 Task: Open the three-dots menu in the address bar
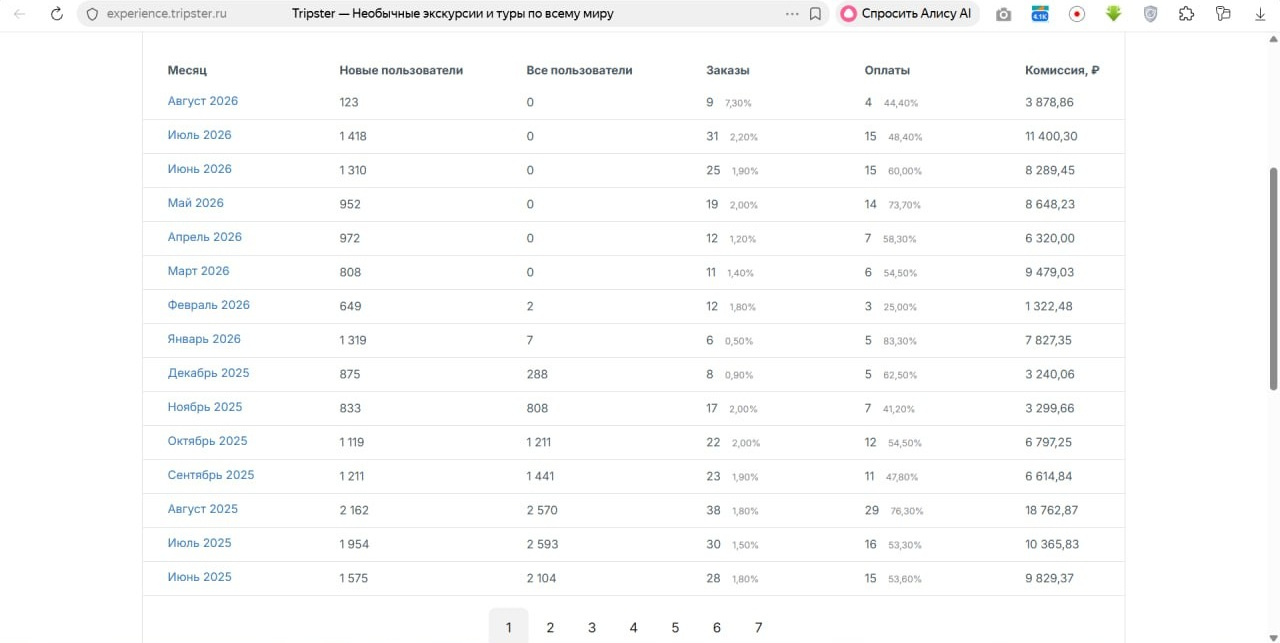coord(793,14)
